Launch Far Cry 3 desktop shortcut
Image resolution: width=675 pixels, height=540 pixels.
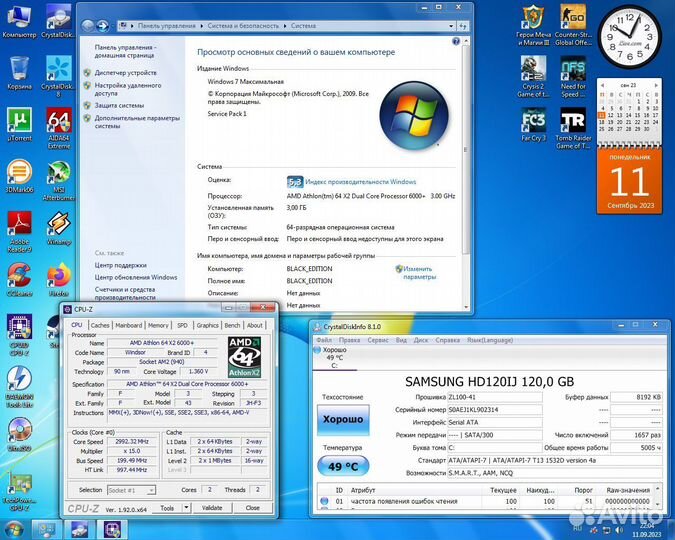(533, 125)
